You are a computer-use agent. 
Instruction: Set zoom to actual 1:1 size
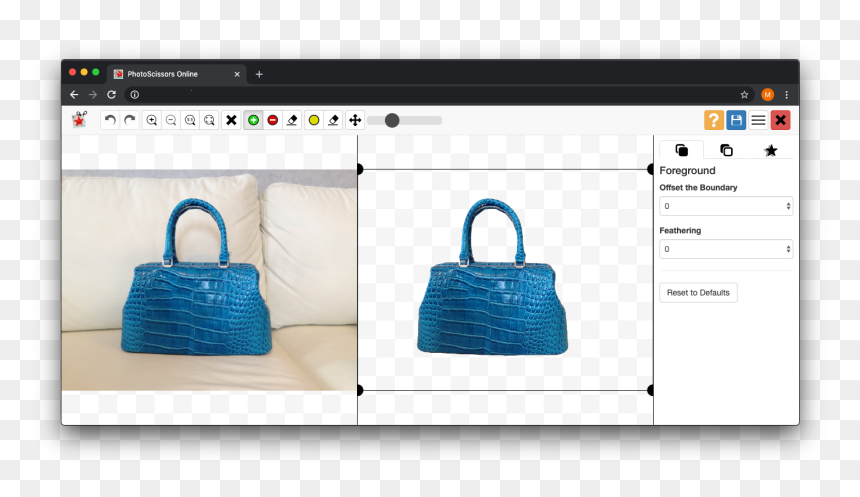click(x=190, y=120)
